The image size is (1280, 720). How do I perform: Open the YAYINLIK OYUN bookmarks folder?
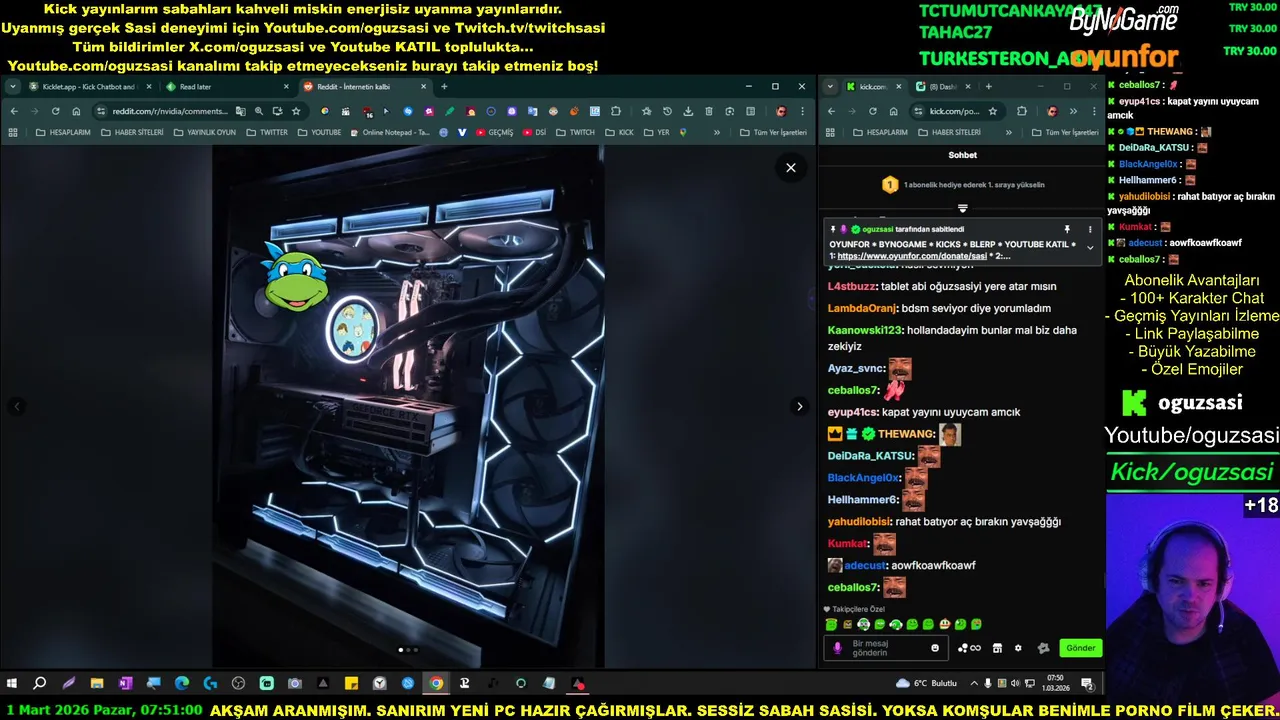tap(205, 132)
